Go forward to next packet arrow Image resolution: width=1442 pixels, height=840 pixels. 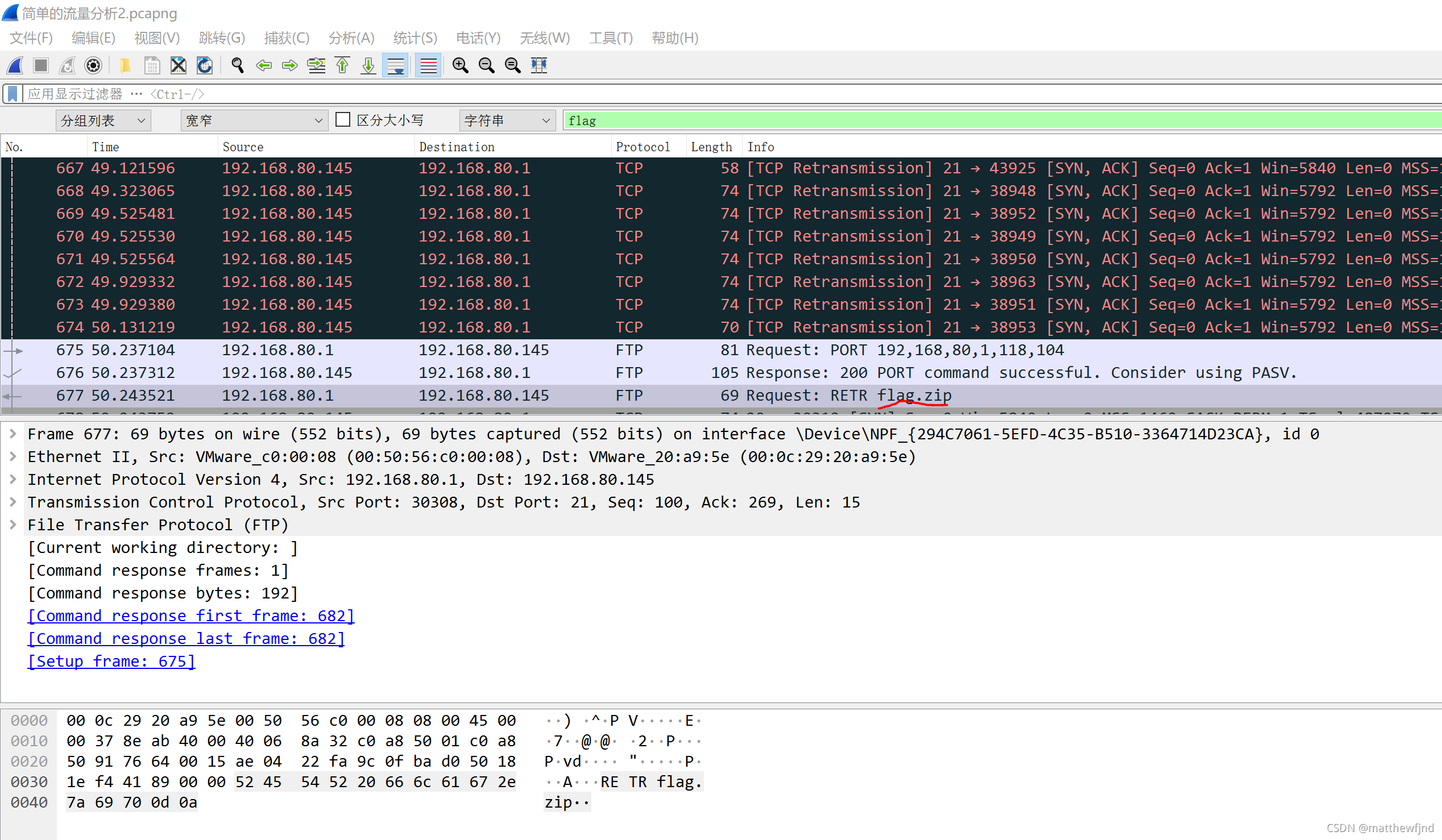coord(290,65)
